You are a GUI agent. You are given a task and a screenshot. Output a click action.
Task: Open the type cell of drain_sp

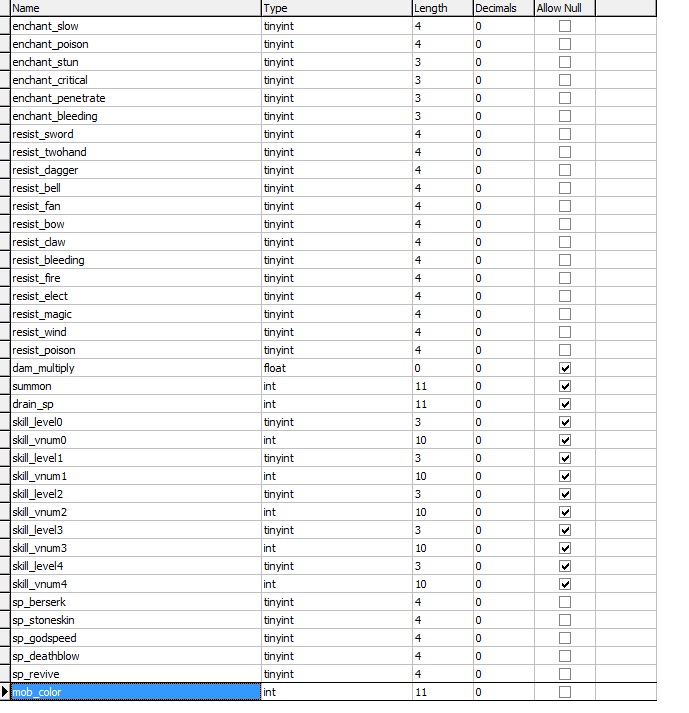[x=337, y=404]
